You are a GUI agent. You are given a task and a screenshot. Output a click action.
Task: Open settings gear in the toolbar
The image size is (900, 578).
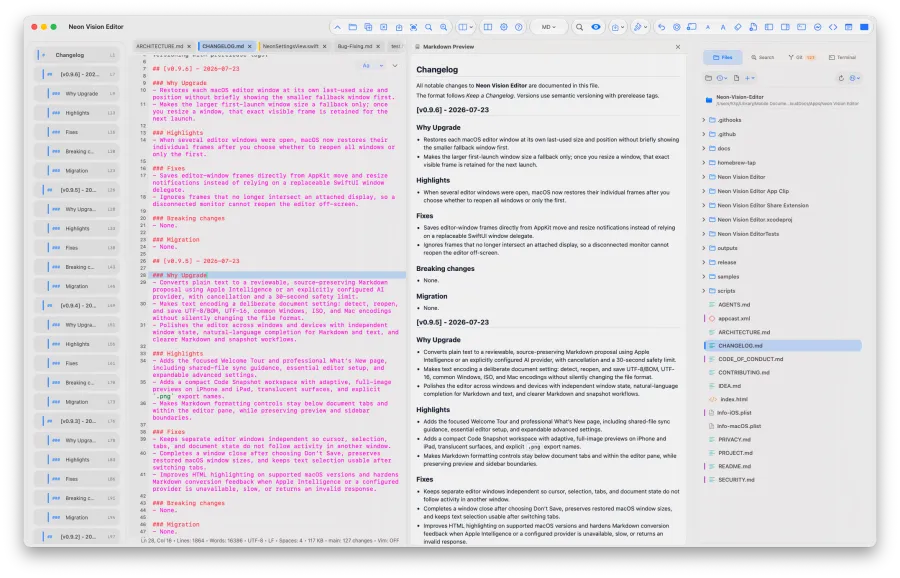(x=503, y=27)
